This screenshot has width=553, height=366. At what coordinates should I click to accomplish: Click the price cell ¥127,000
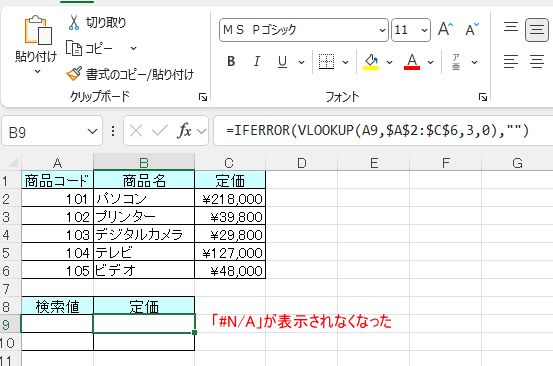point(230,252)
